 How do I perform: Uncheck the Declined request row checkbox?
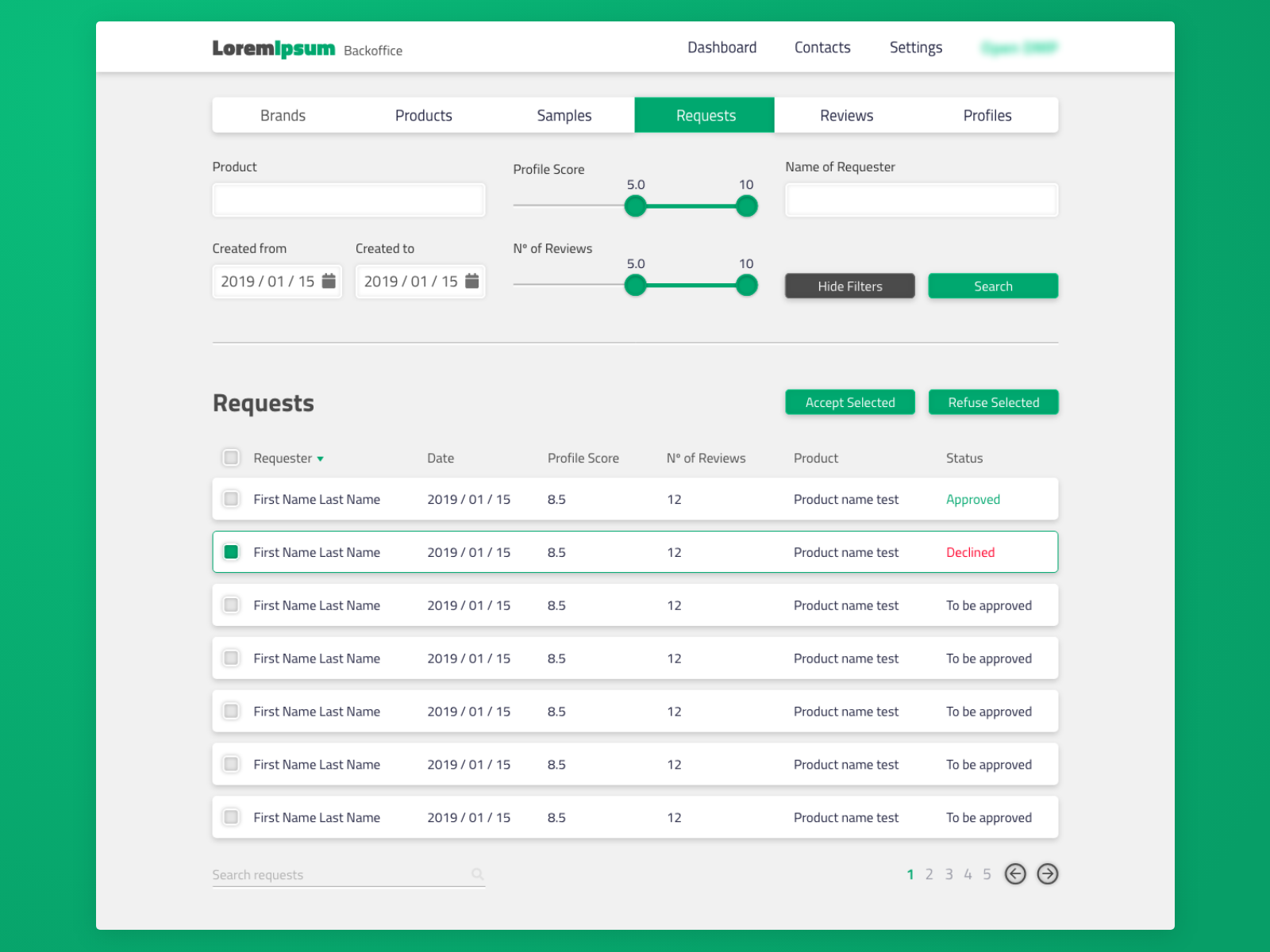click(231, 552)
